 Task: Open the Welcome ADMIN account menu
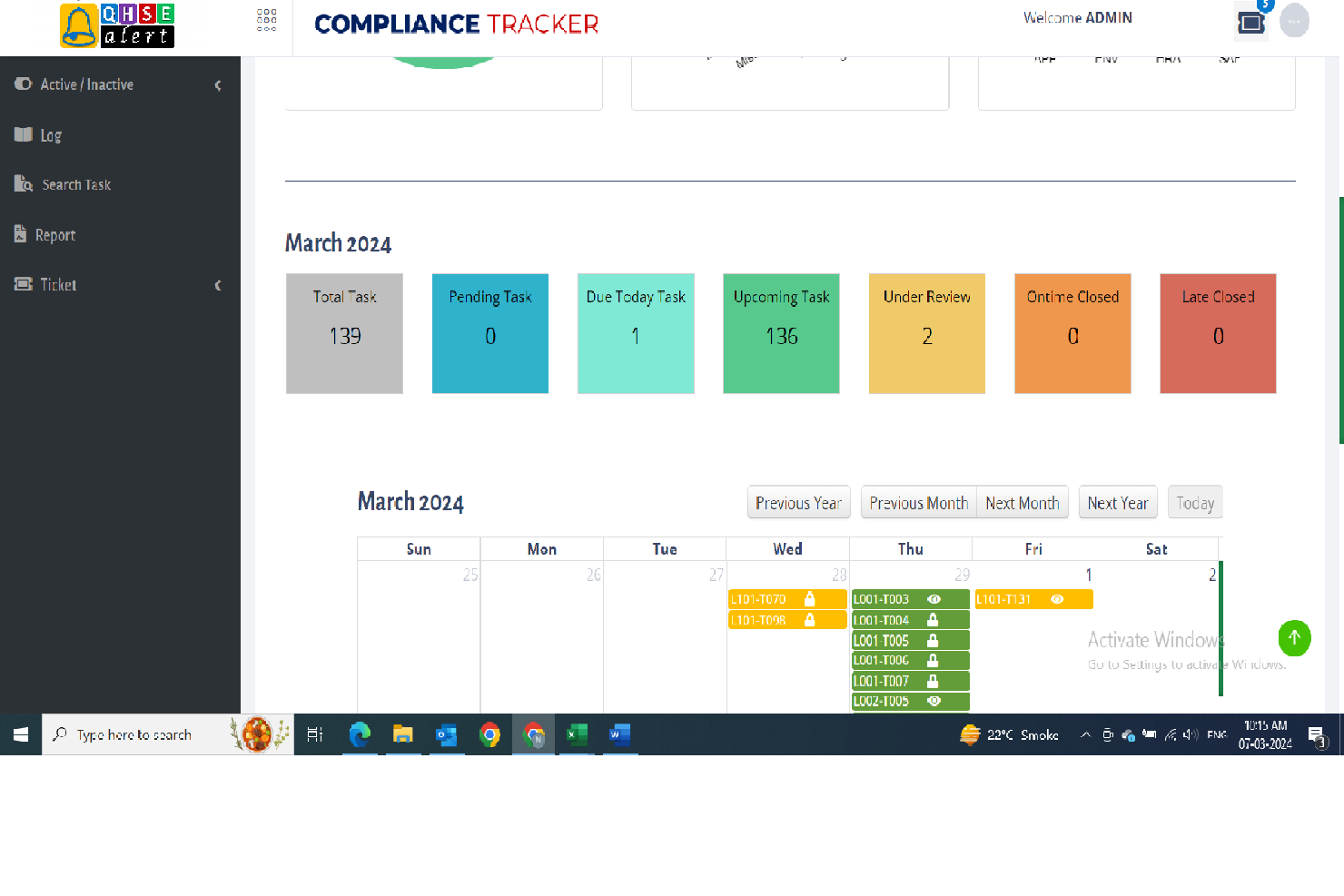click(1077, 17)
